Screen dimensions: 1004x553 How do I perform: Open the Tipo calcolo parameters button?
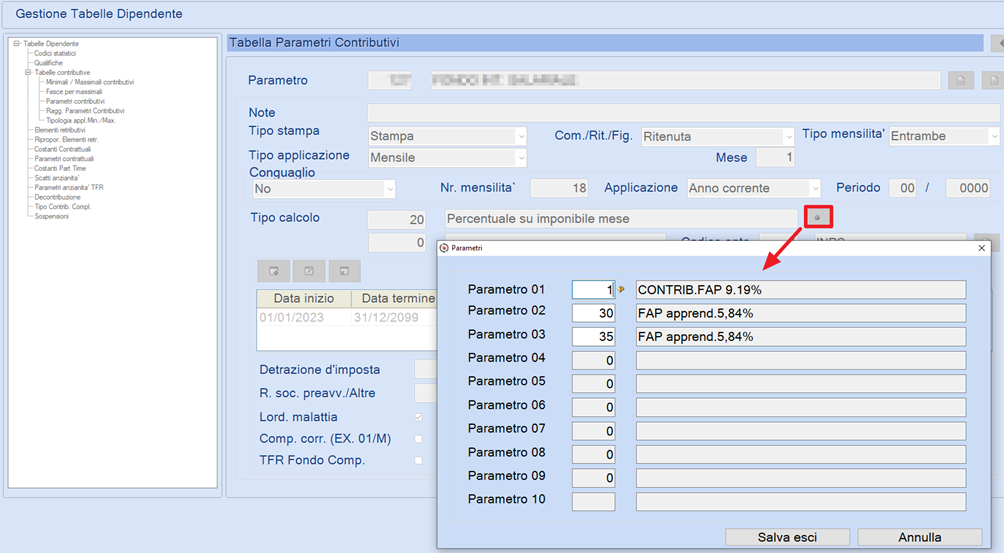[818, 218]
